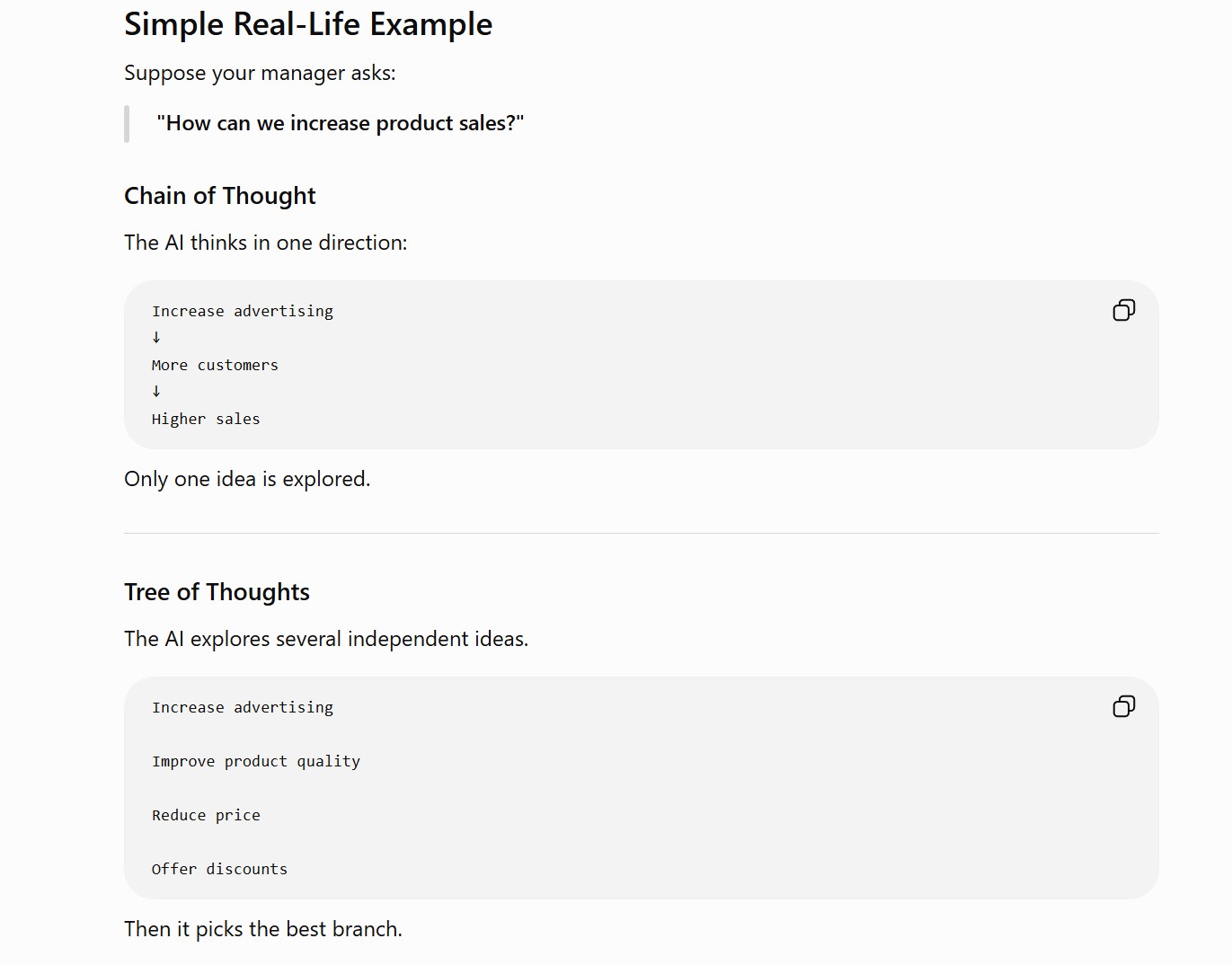
Task: Click the first down arrow in code
Action: [x=156, y=338]
